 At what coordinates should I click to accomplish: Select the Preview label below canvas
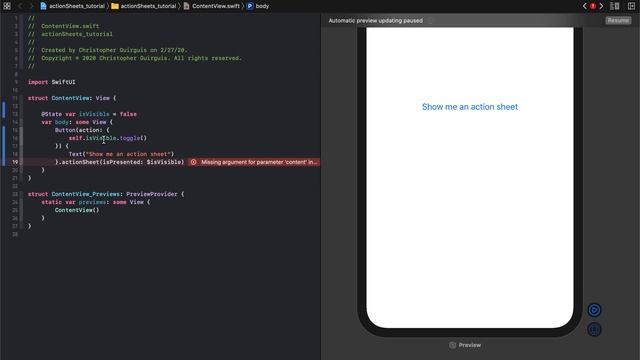pyautogui.click(x=465, y=345)
